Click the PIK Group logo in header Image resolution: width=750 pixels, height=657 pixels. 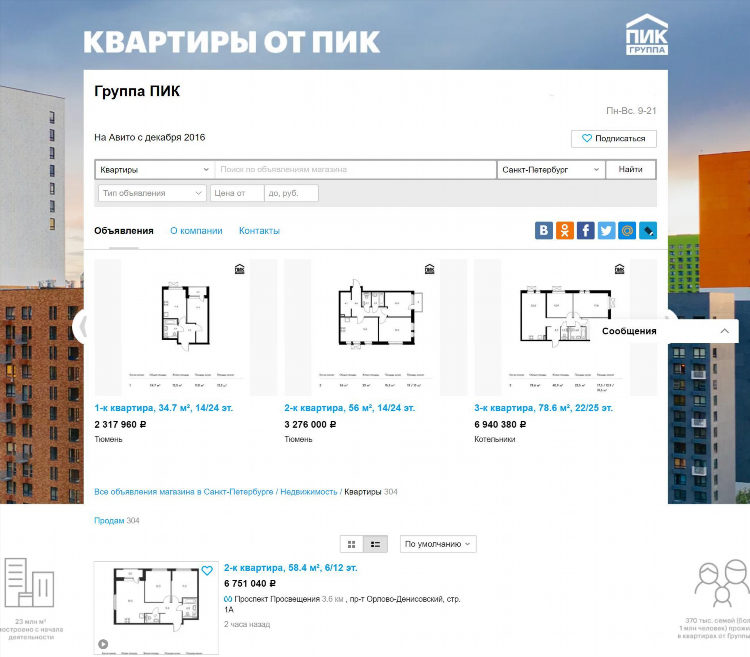click(647, 34)
